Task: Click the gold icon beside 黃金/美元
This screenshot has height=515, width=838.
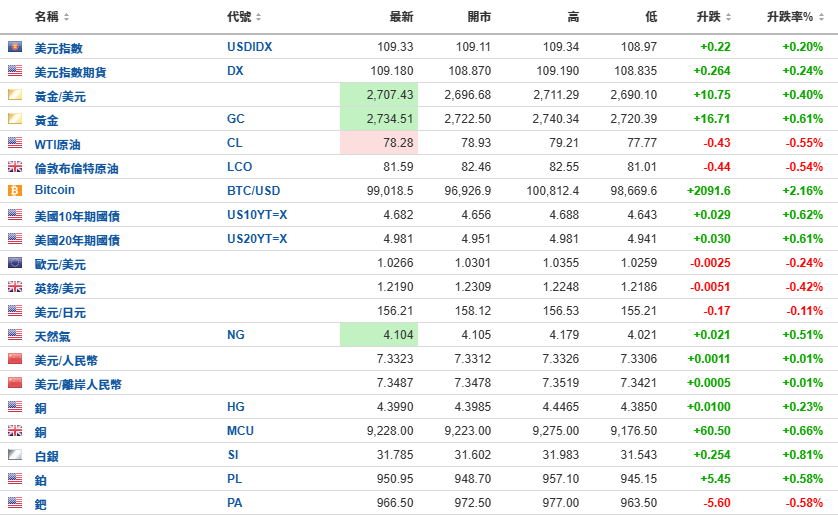Action: click(x=14, y=95)
